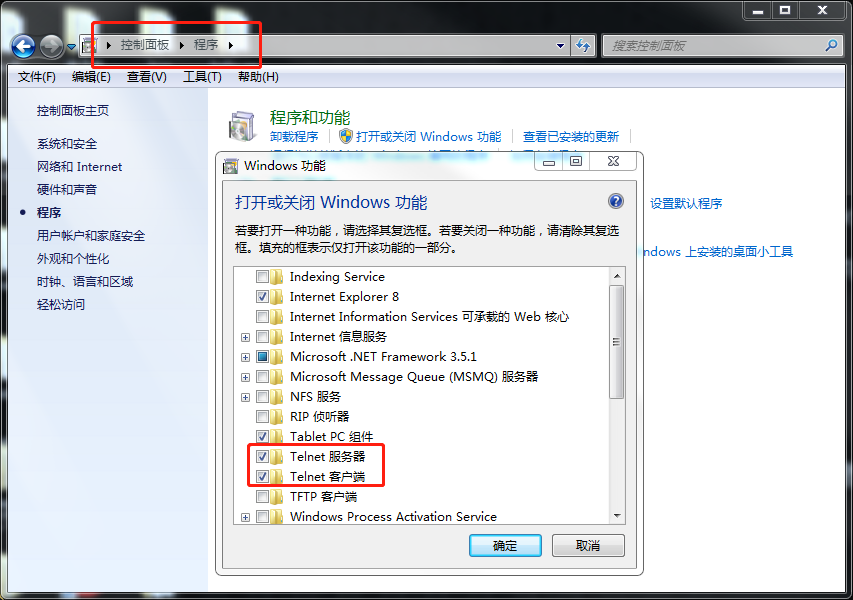Check the Indexing Service checkbox
The width and height of the screenshot is (853, 600).
tap(262, 276)
